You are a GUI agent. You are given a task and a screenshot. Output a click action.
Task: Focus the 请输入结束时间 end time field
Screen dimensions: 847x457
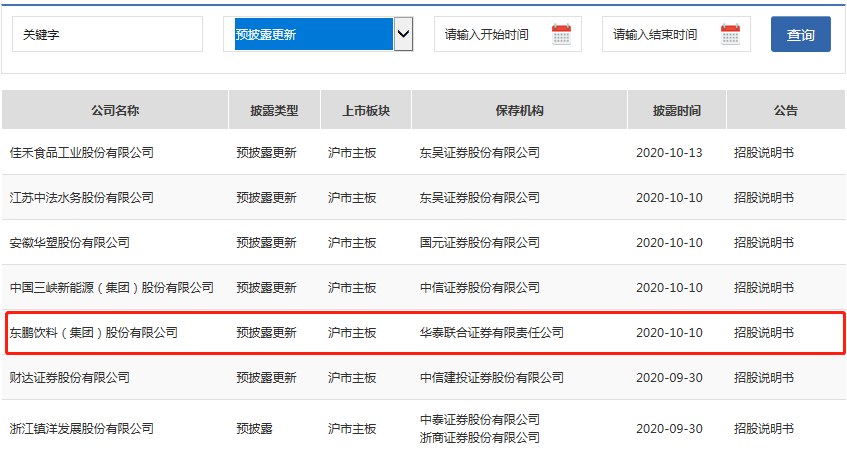point(676,34)
